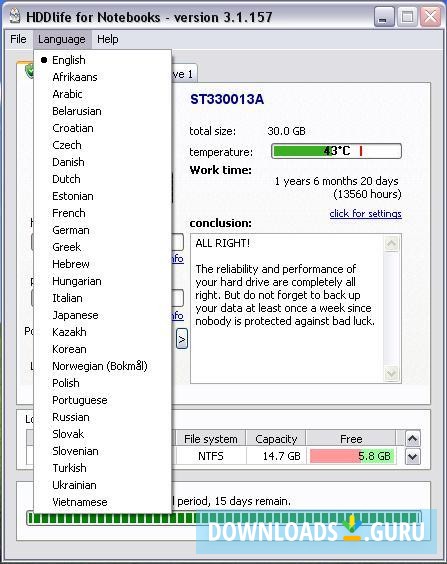The width and height of the screenshot is (447, 564).
Task: Pick Estonian in the language list
Action: point(102,196)
